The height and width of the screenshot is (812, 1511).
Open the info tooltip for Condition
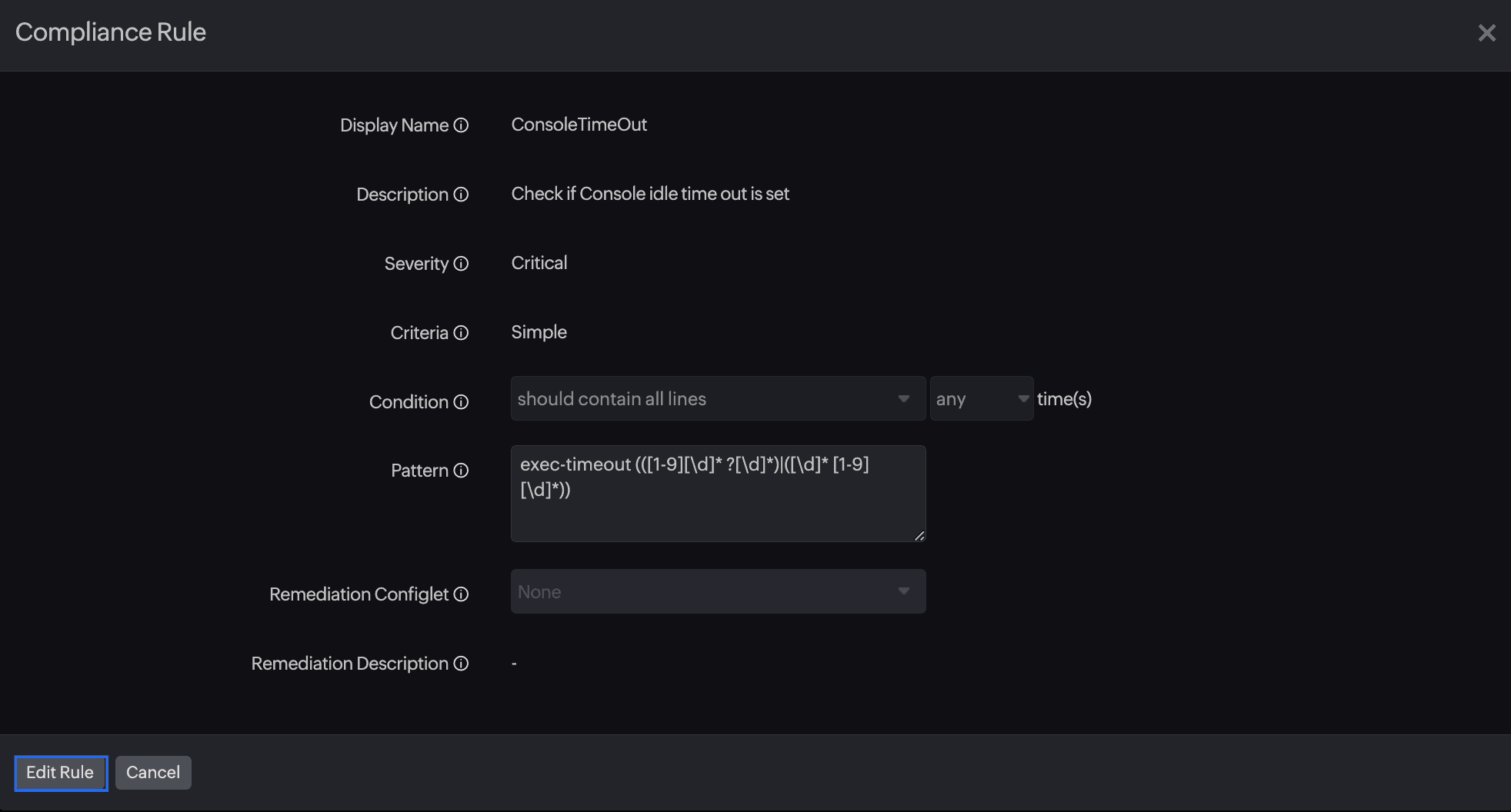[461, 402]
